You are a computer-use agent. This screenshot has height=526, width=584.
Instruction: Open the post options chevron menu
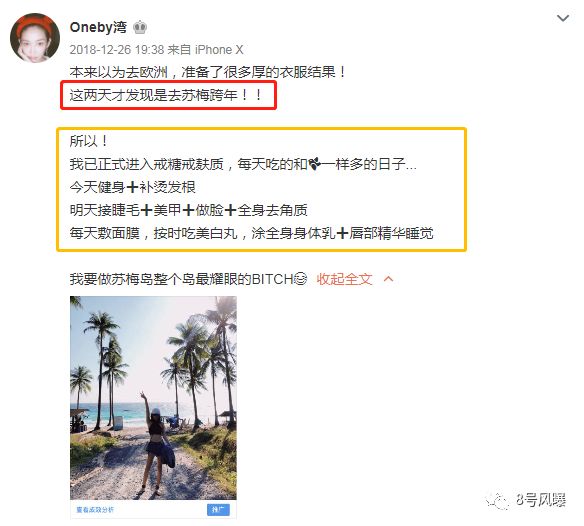(x=562, y=18)
